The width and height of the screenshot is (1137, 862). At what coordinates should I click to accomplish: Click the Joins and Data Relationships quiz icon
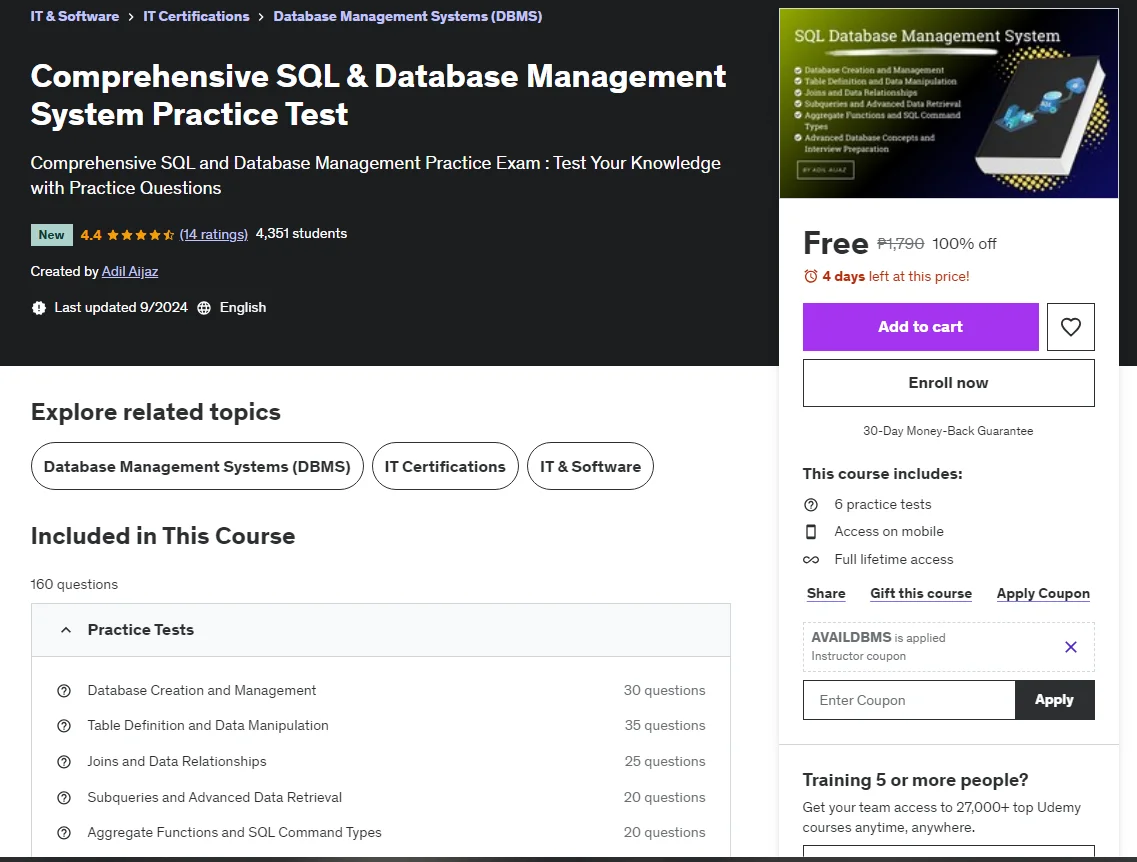(x=64, y=762)
